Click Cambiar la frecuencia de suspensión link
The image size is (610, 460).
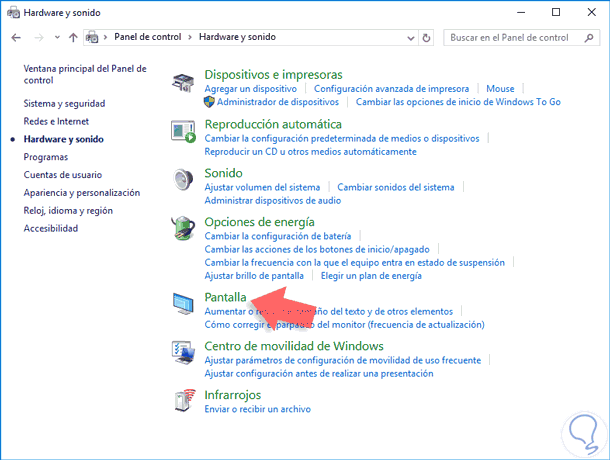coord(354,263)
